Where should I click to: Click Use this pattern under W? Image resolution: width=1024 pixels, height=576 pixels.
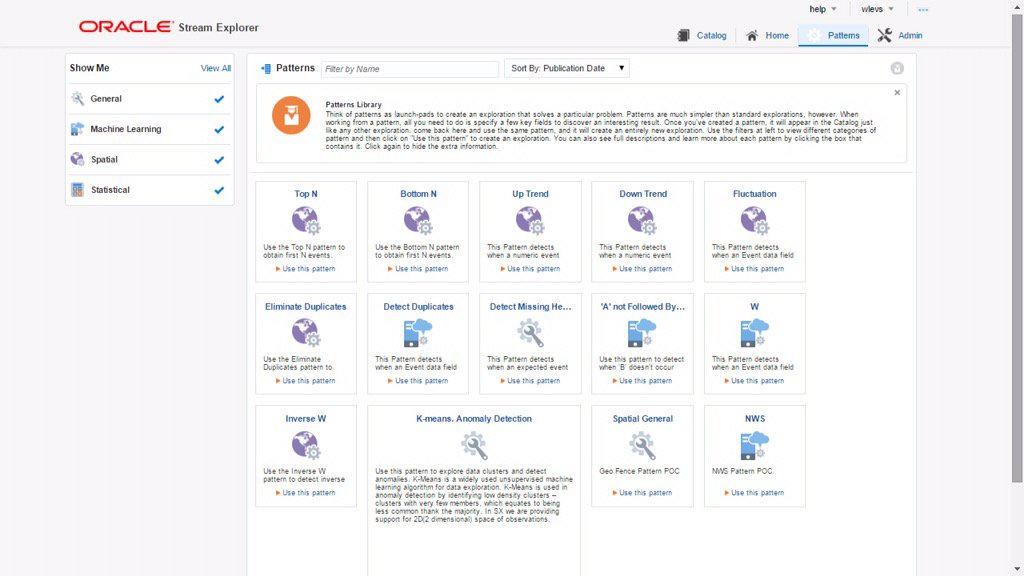(x=754, y=381)
